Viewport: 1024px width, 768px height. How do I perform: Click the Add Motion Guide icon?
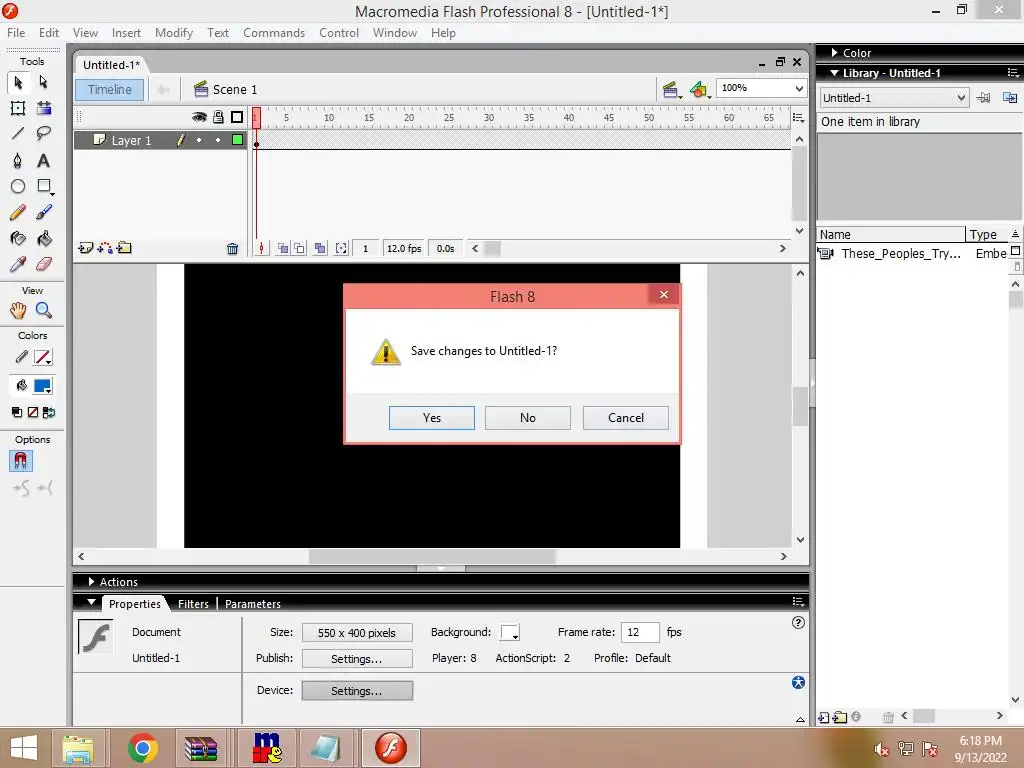[x=104, y=248]
